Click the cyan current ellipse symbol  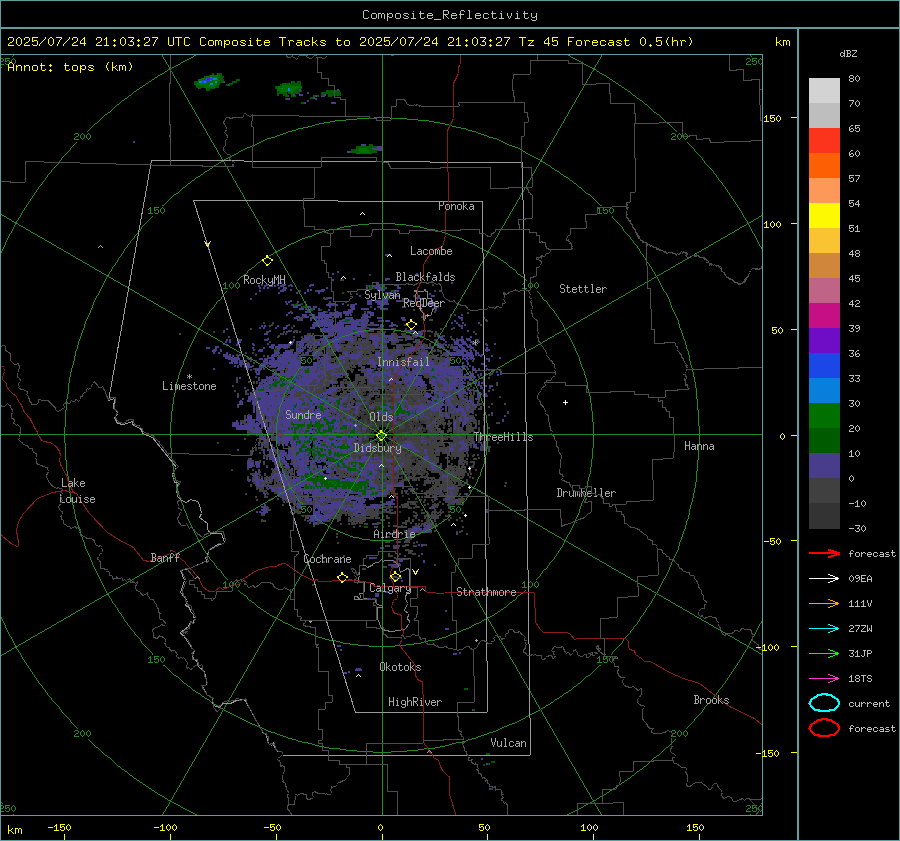tap(824, 703)
